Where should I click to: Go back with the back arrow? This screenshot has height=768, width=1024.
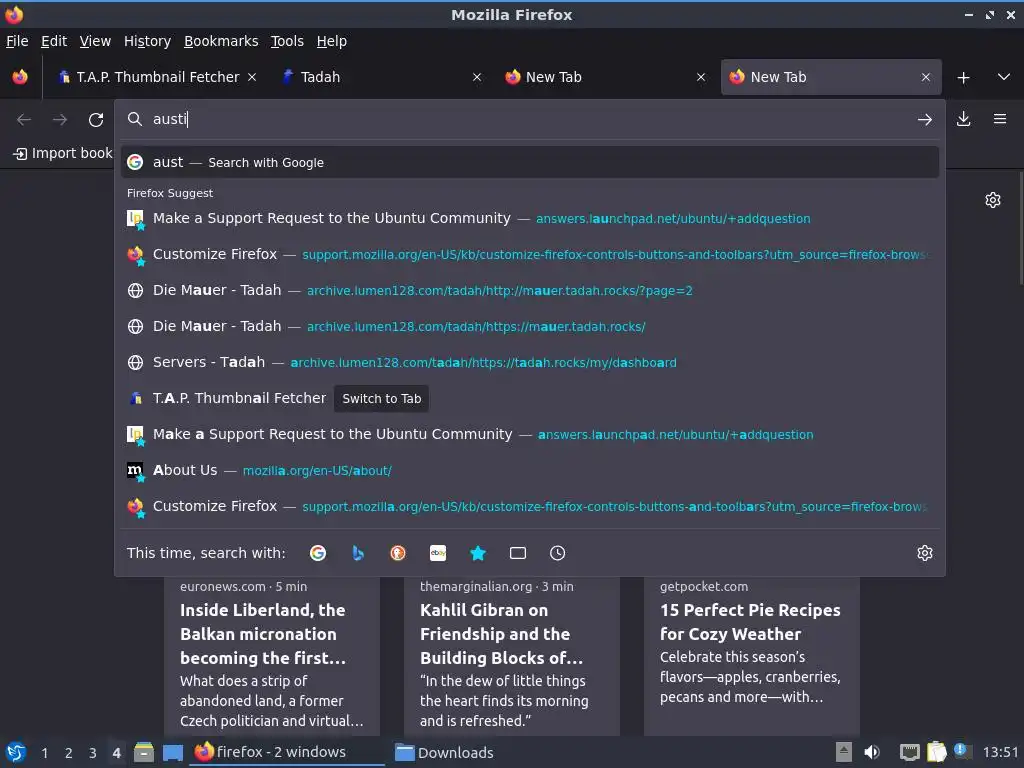[24, 120]
